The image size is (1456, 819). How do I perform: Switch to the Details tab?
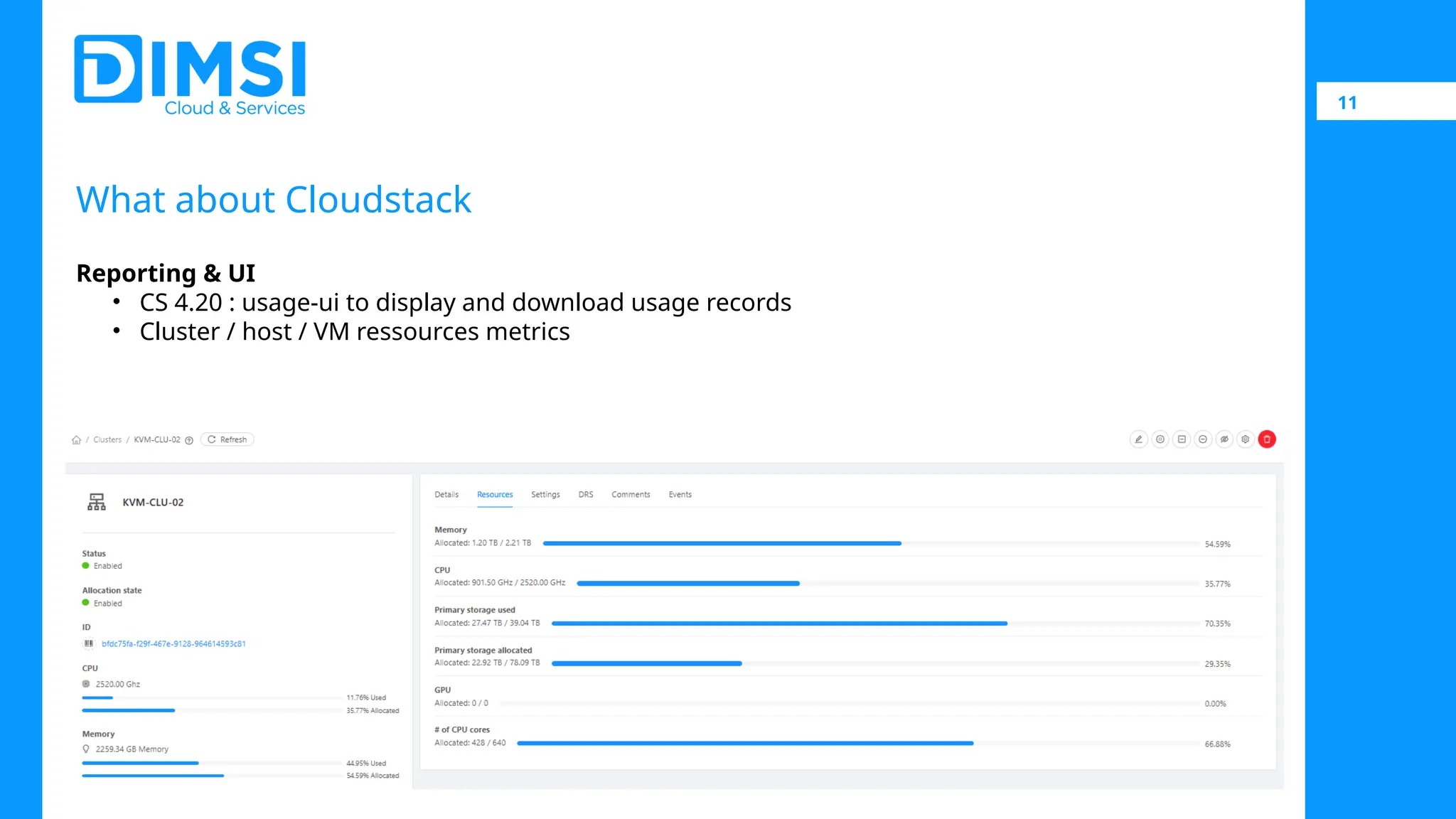(x=446, y=495)
